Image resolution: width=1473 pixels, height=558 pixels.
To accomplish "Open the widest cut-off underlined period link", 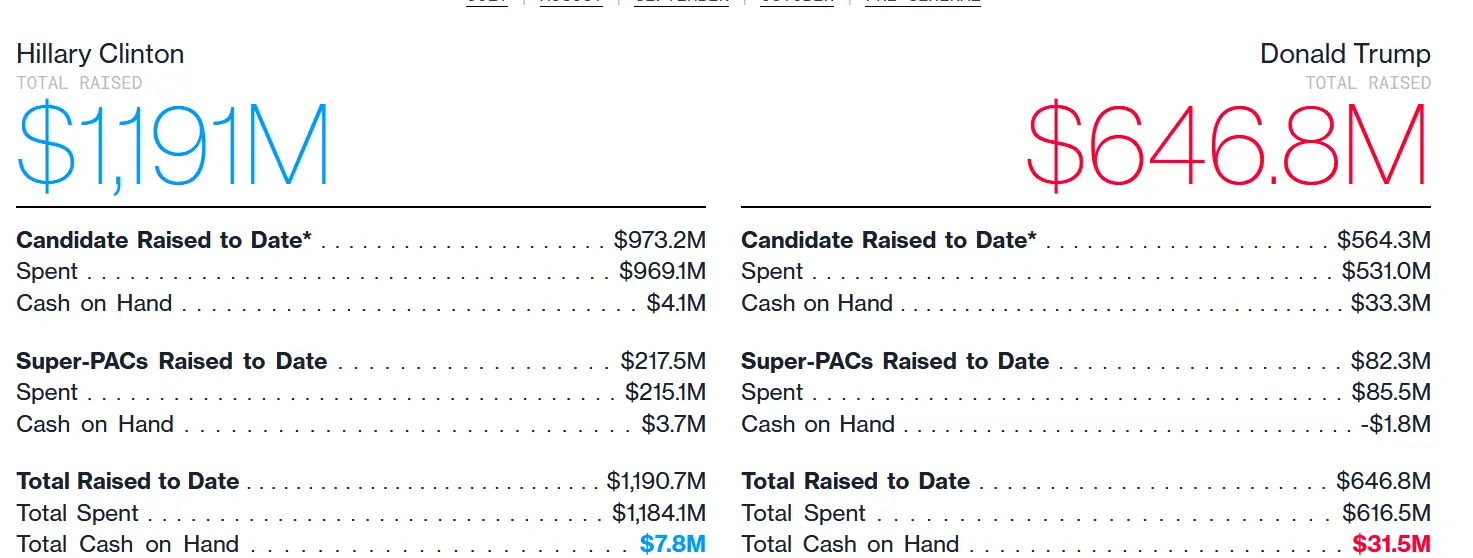I will tap(922, 2).
